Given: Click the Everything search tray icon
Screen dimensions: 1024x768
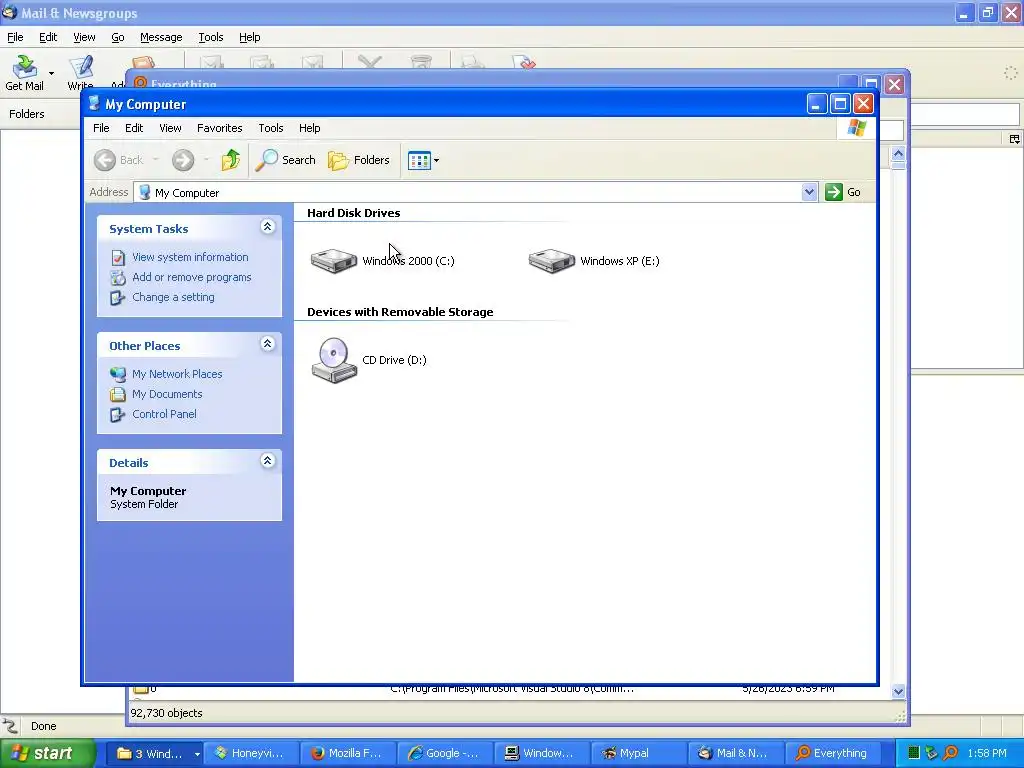Looking at the screenshot, I should pos(951,753).
